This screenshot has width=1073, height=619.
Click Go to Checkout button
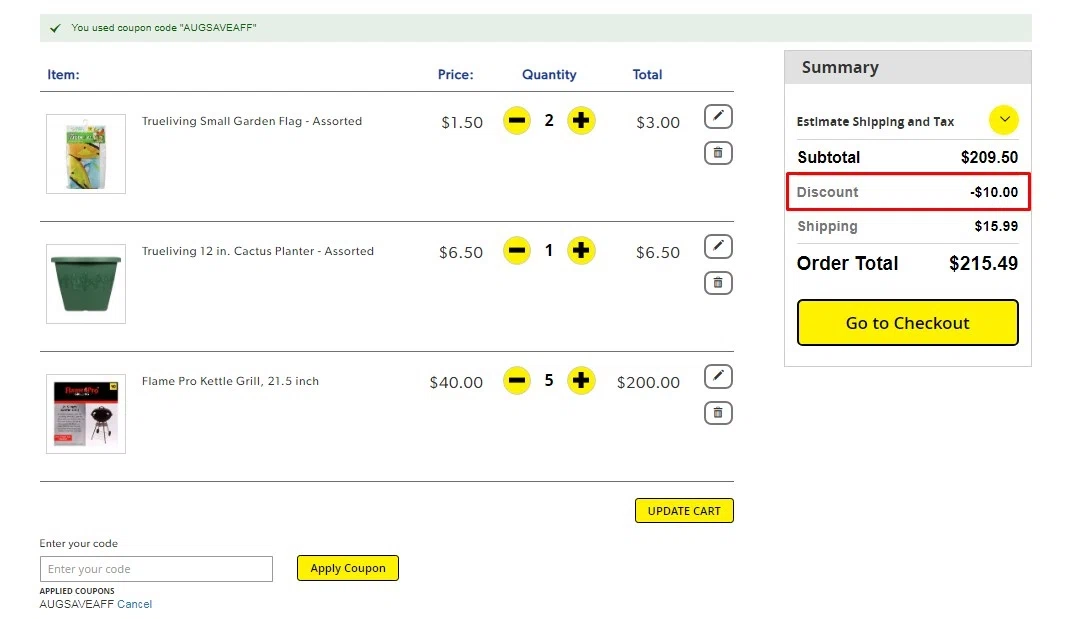point(907,323)
